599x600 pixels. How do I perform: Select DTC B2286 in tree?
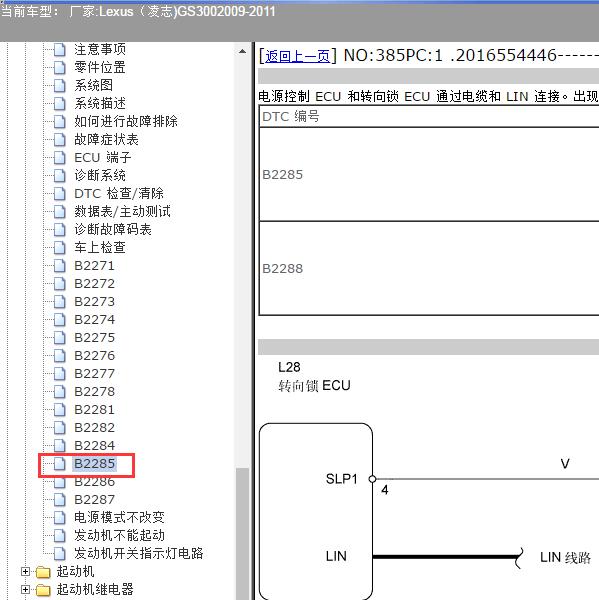tap(94, 482)
